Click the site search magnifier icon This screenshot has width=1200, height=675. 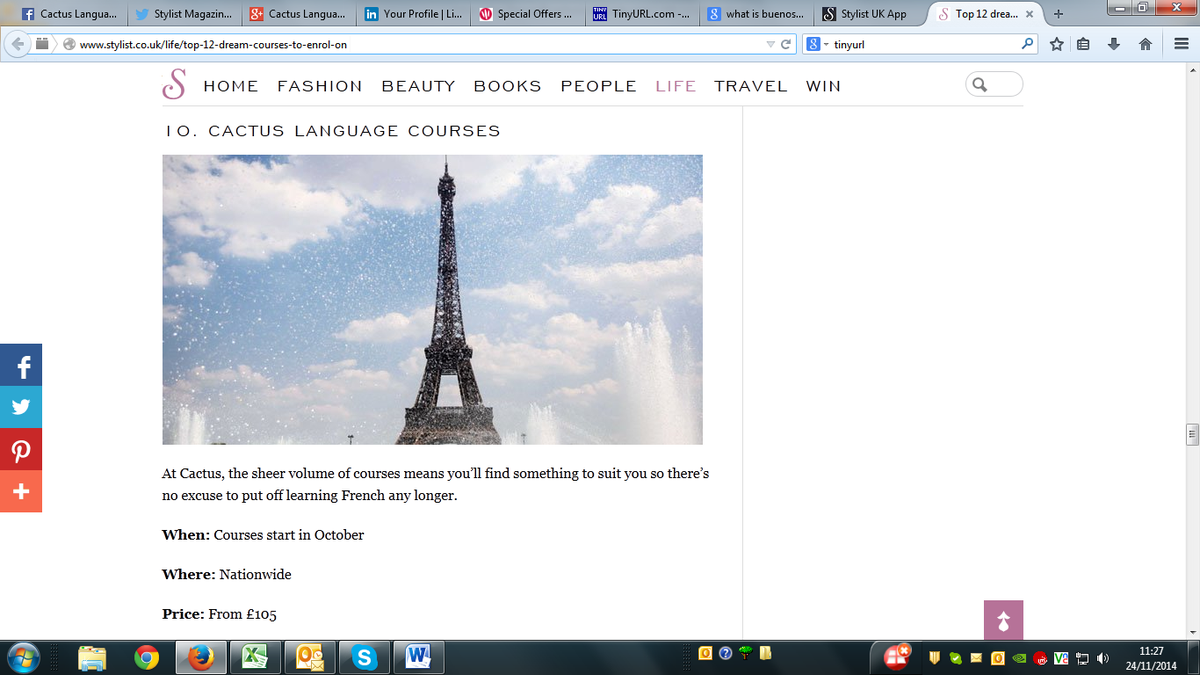pos(979,85)
